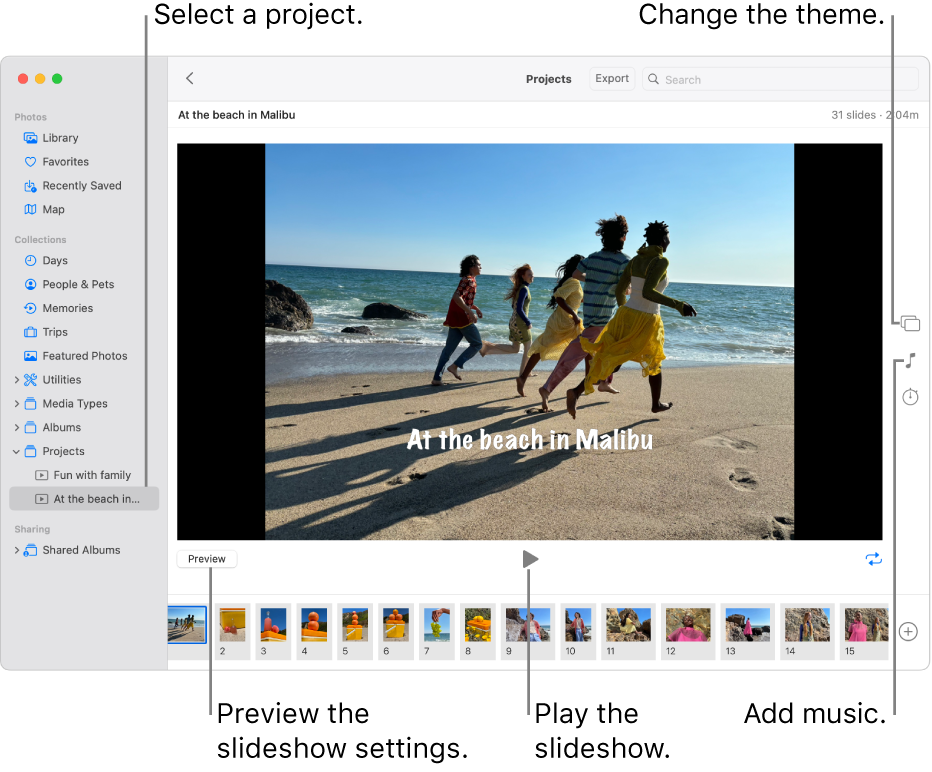Click the Shared Albums icon
This screenshot has height=772, width=932.
[x=30, y=550]
